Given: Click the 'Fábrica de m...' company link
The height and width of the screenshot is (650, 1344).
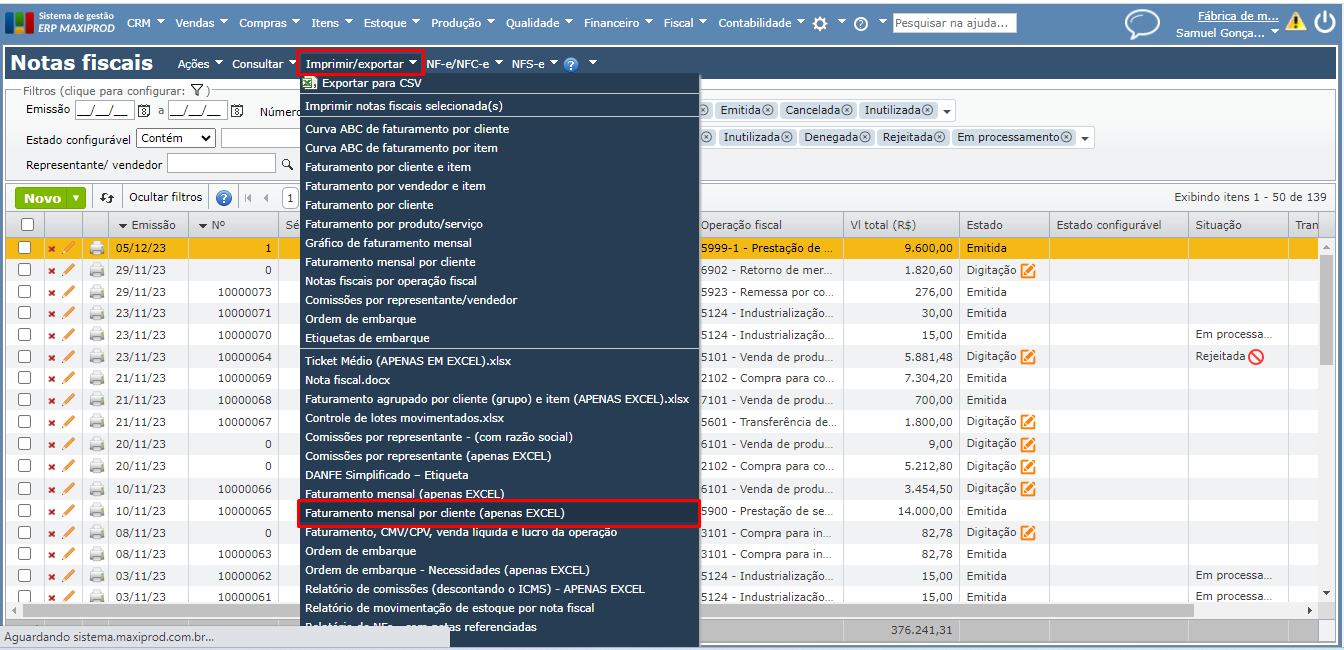Looking at the screenshot, I should click(x=1237, y=15).
